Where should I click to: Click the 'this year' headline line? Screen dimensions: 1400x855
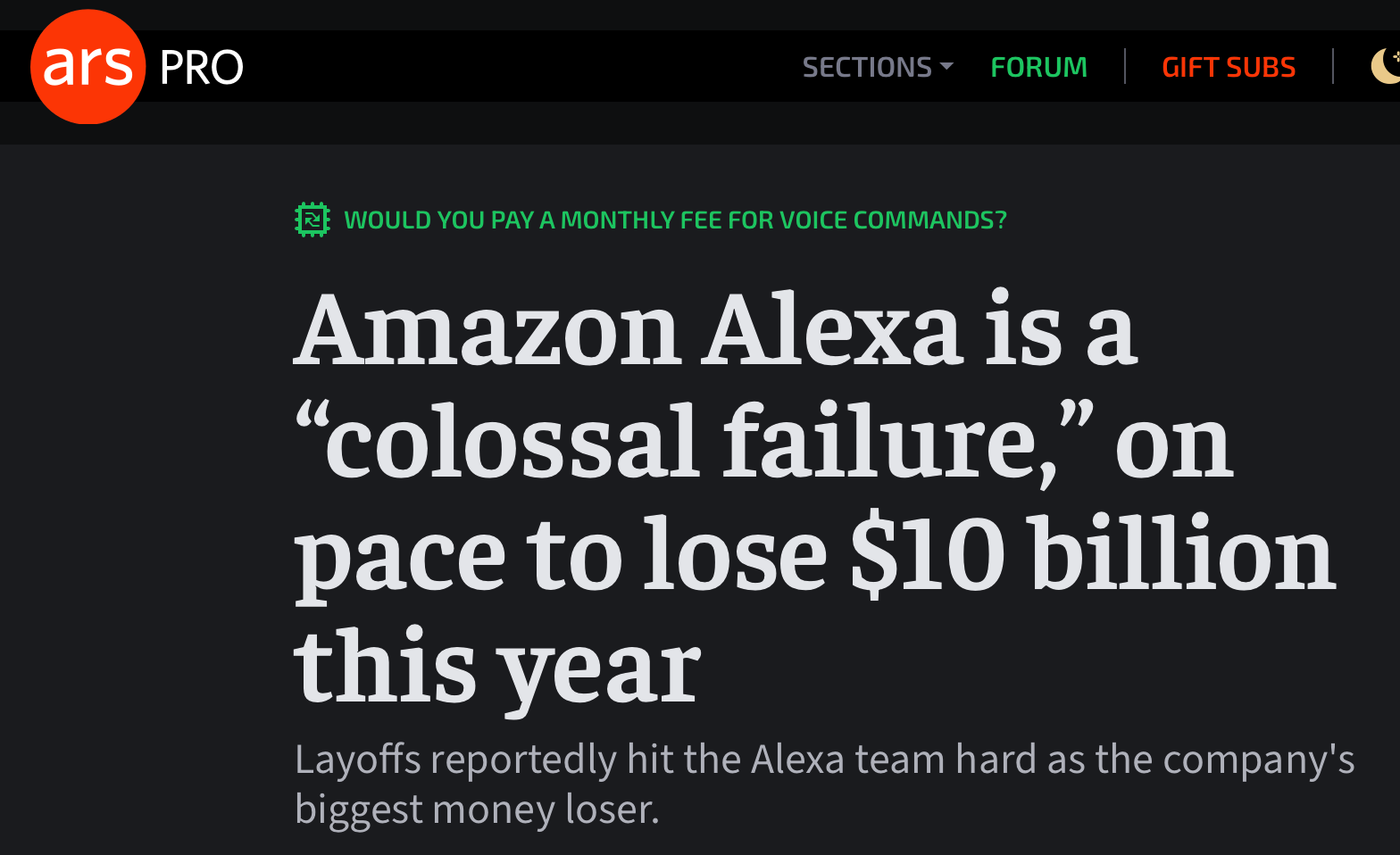[x=496, y=667]
